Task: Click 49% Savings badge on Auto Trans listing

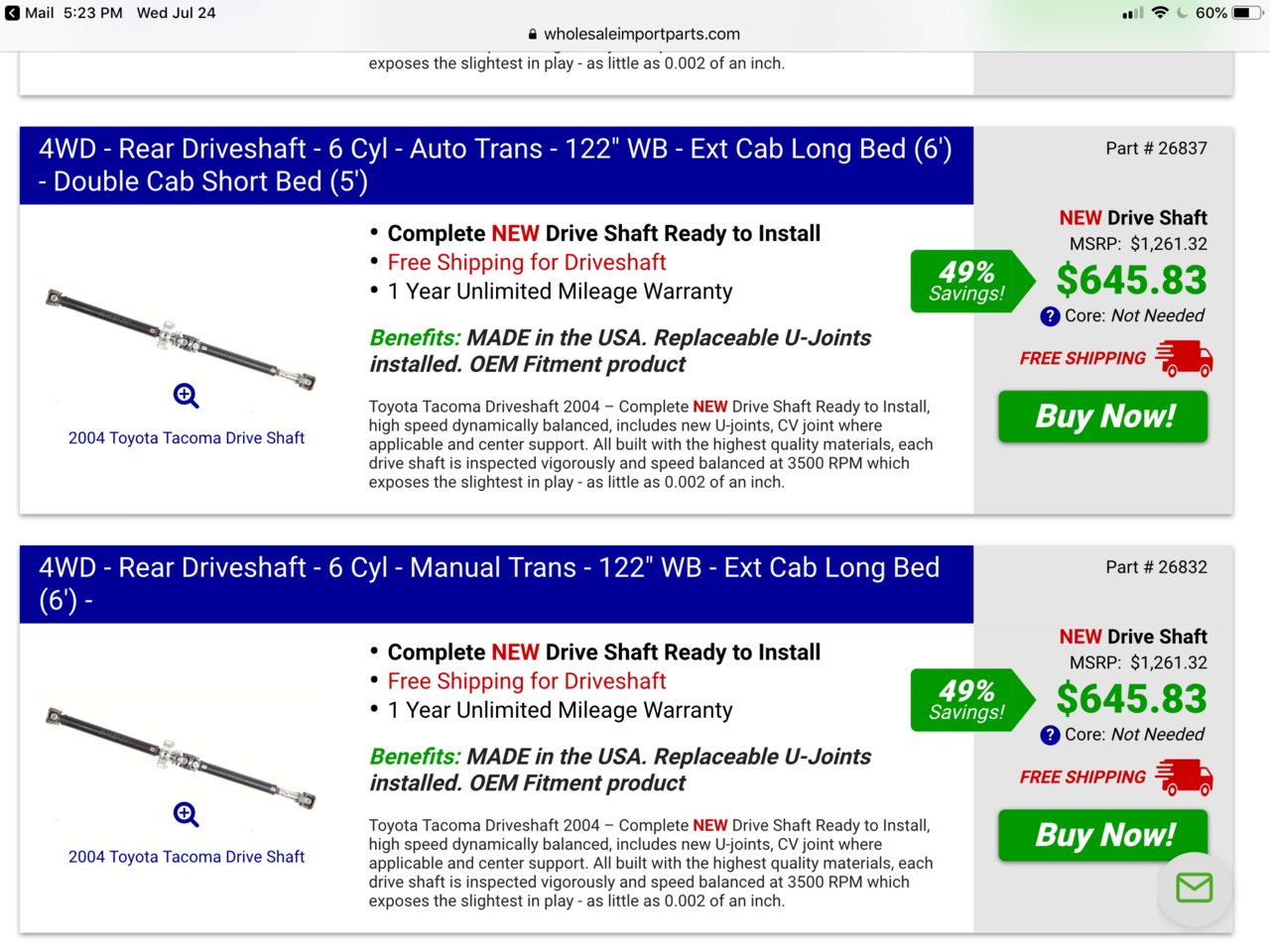Action: tap(973, 281)
